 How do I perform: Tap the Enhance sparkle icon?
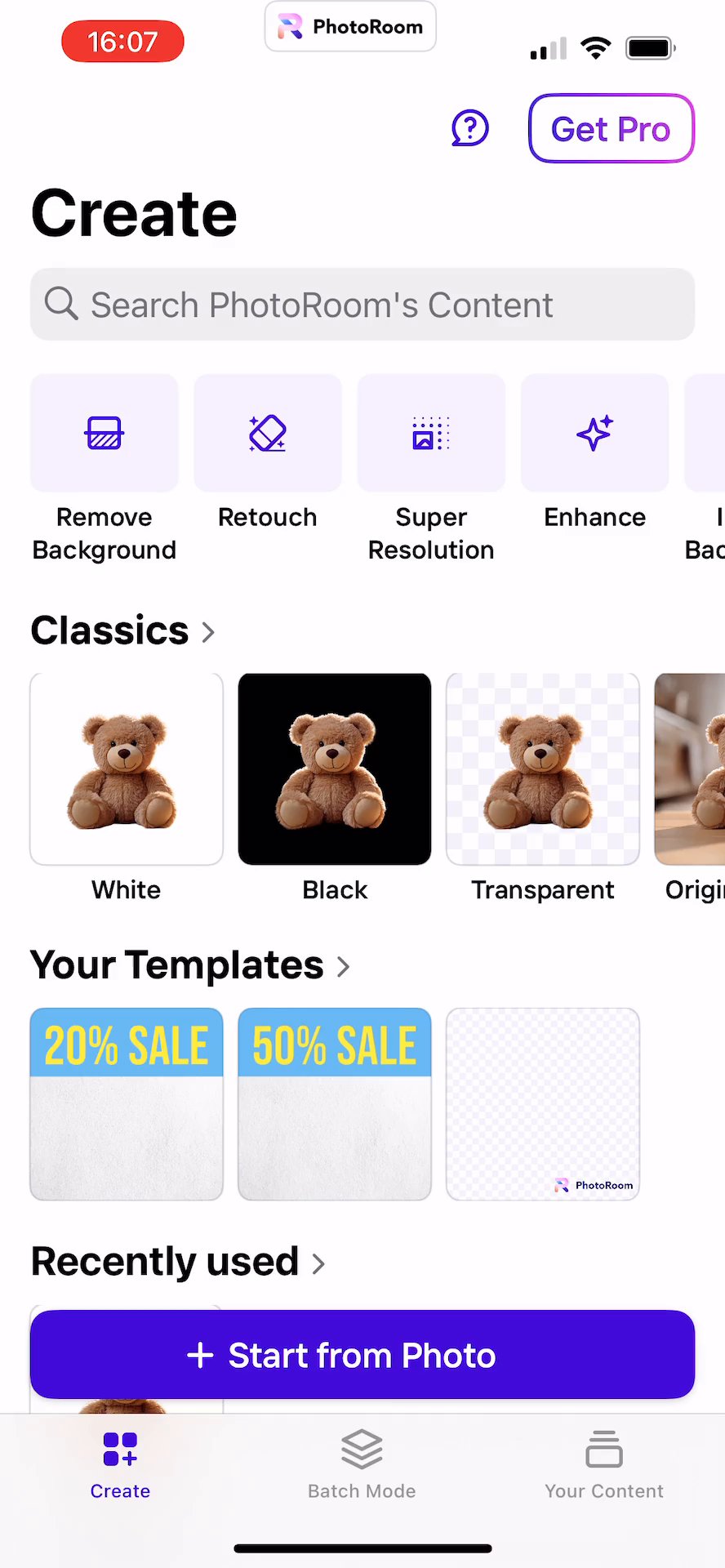[x=594, y=434]
